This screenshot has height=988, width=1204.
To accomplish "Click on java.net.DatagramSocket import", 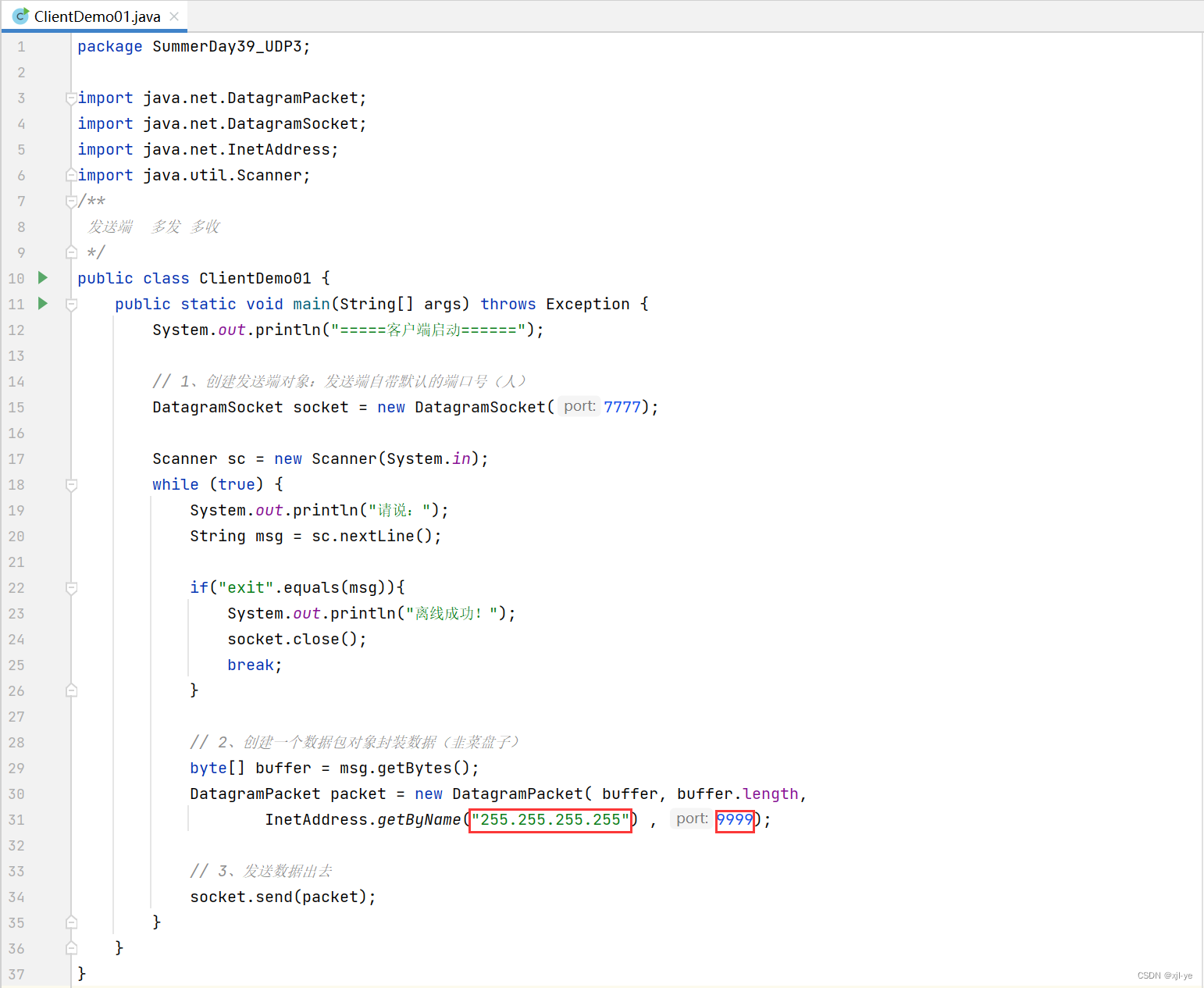I will (251, 124).
